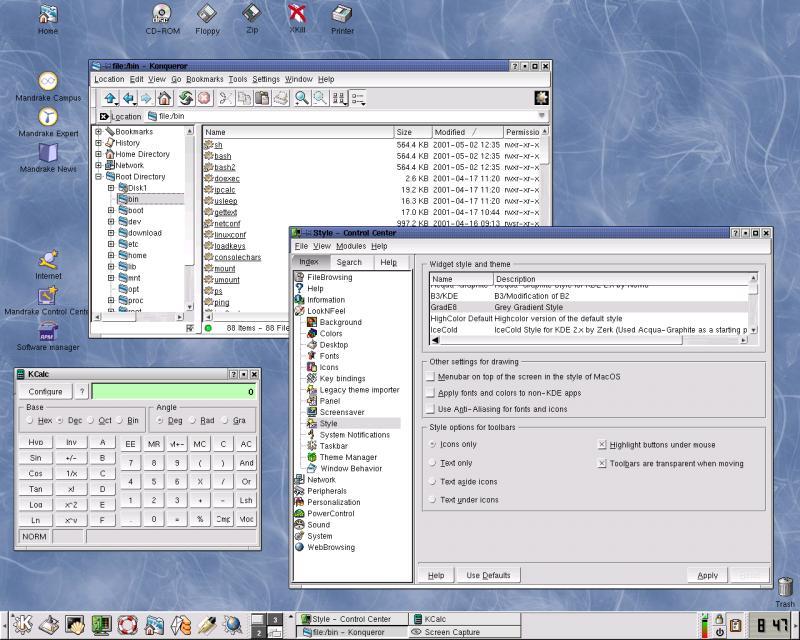Clear the Location bar with the black X icon
The width and height of the screenshot is (800, 640).
104,116
